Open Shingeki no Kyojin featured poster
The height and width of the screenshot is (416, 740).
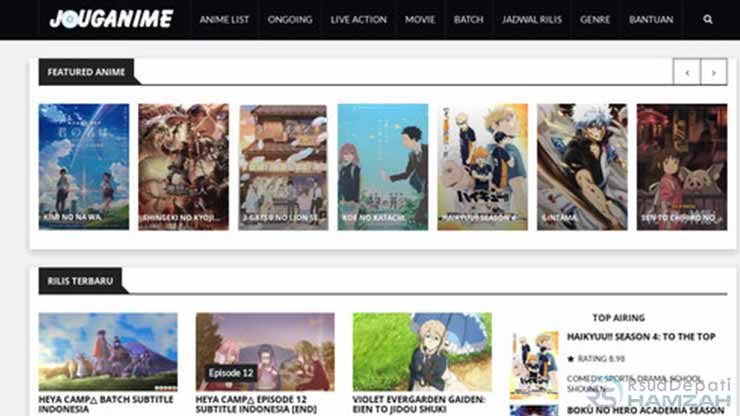183,167
